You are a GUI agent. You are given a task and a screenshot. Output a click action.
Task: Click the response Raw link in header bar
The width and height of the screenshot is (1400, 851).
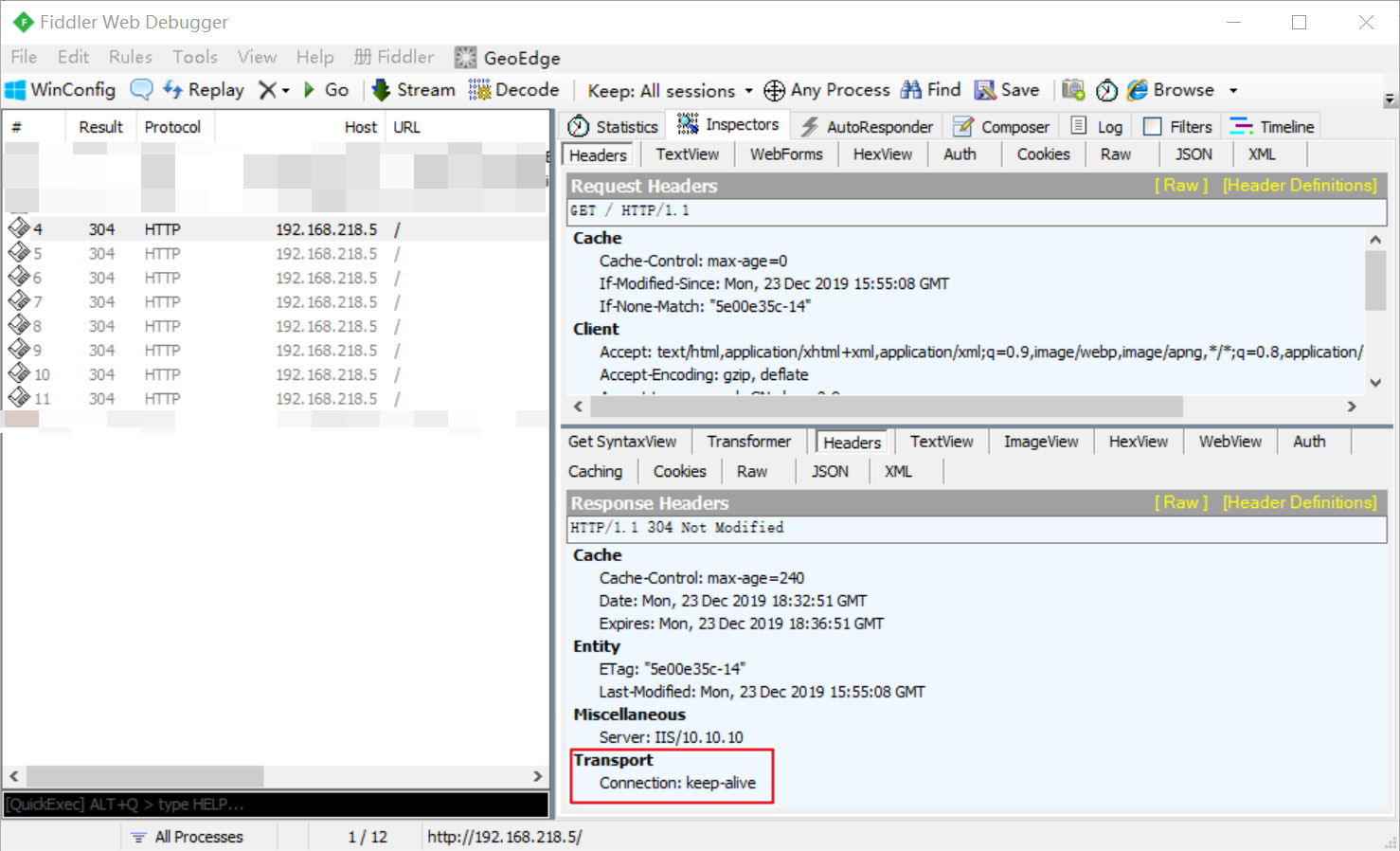[x=1181, y=502]
